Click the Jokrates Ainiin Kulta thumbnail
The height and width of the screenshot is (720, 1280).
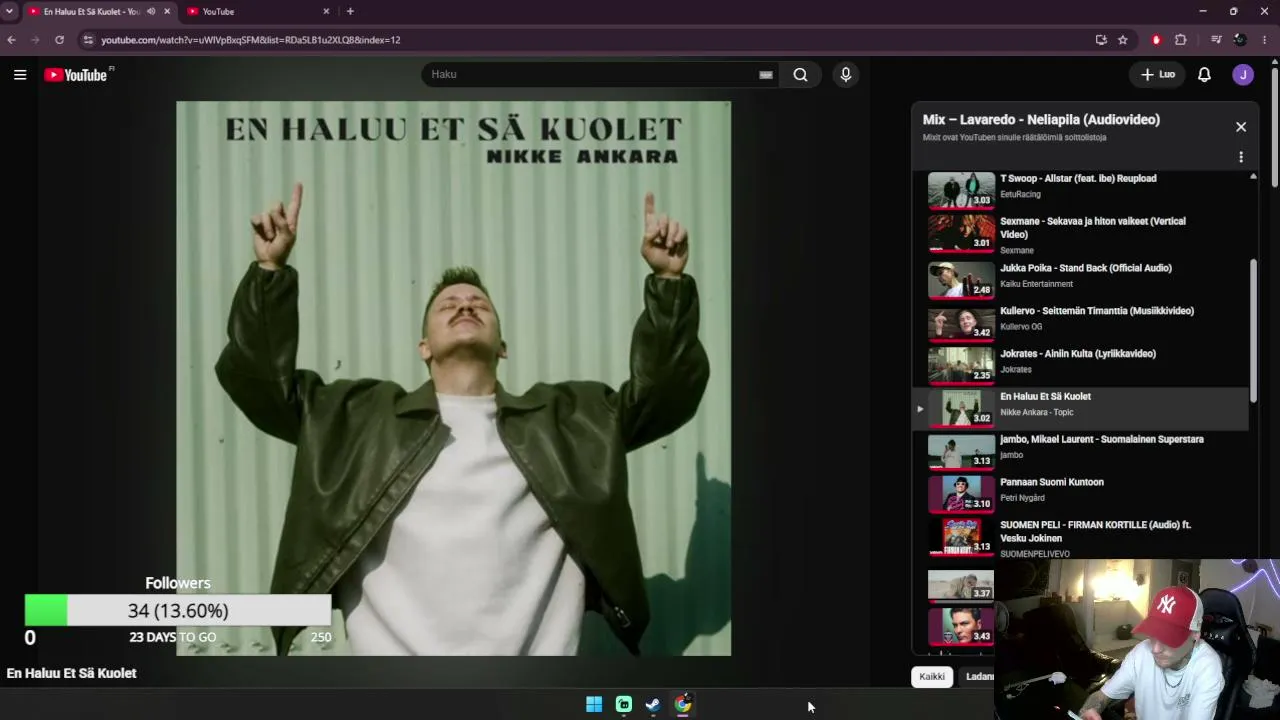tap(961, 366)
